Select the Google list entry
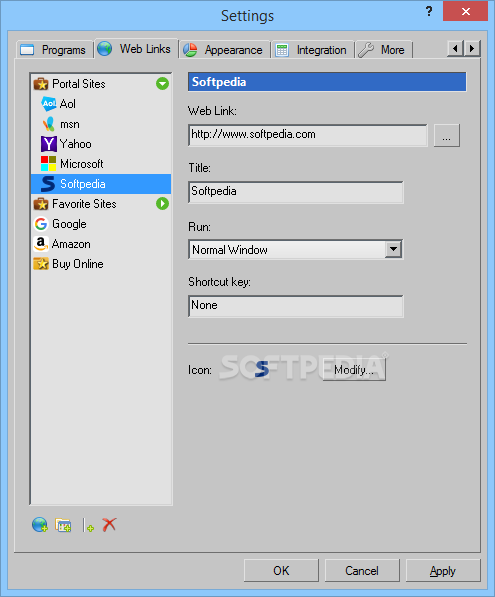Image resolution: width=495 pixels, height=597 pixels. [101, 224]
